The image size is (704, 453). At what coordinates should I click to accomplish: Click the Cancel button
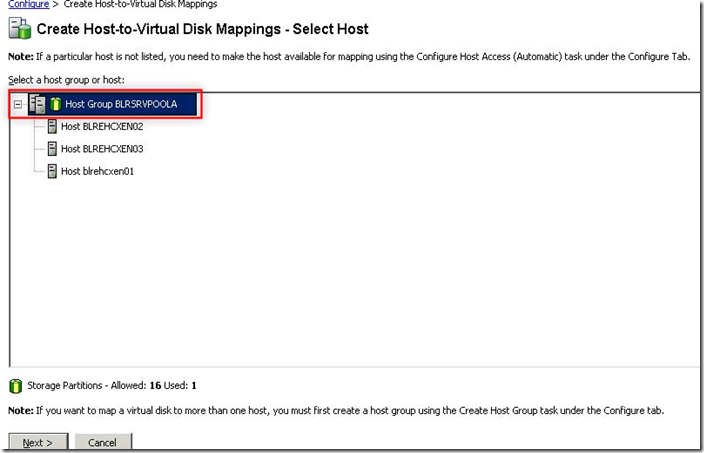103,442
